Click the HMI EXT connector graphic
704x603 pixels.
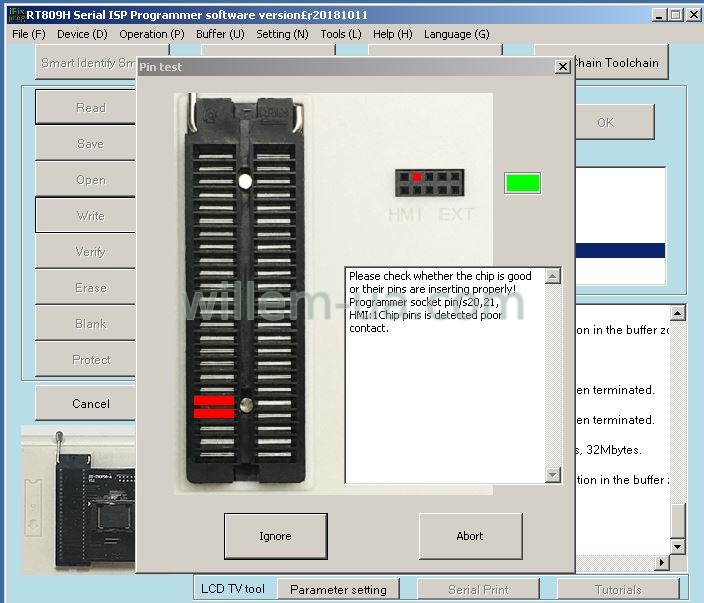(x=429, y=183)
